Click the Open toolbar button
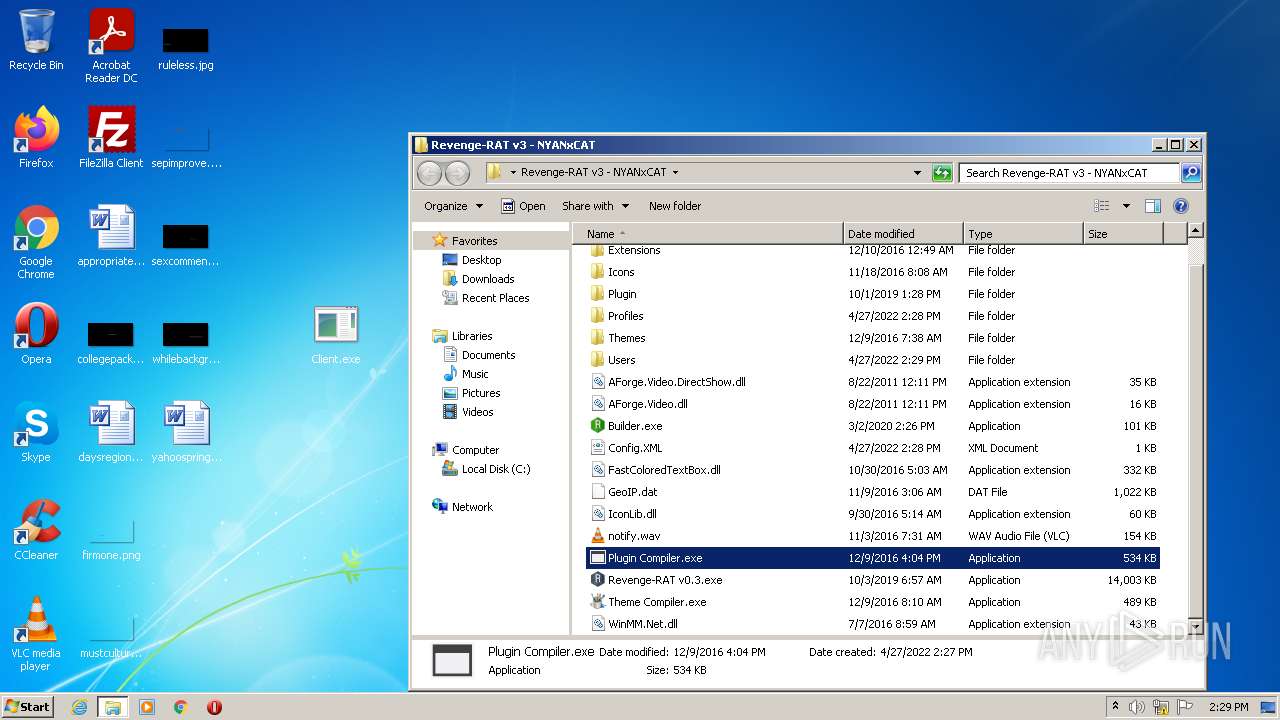The height and width of the screenshot is (720, 1280). pos(523,206)
